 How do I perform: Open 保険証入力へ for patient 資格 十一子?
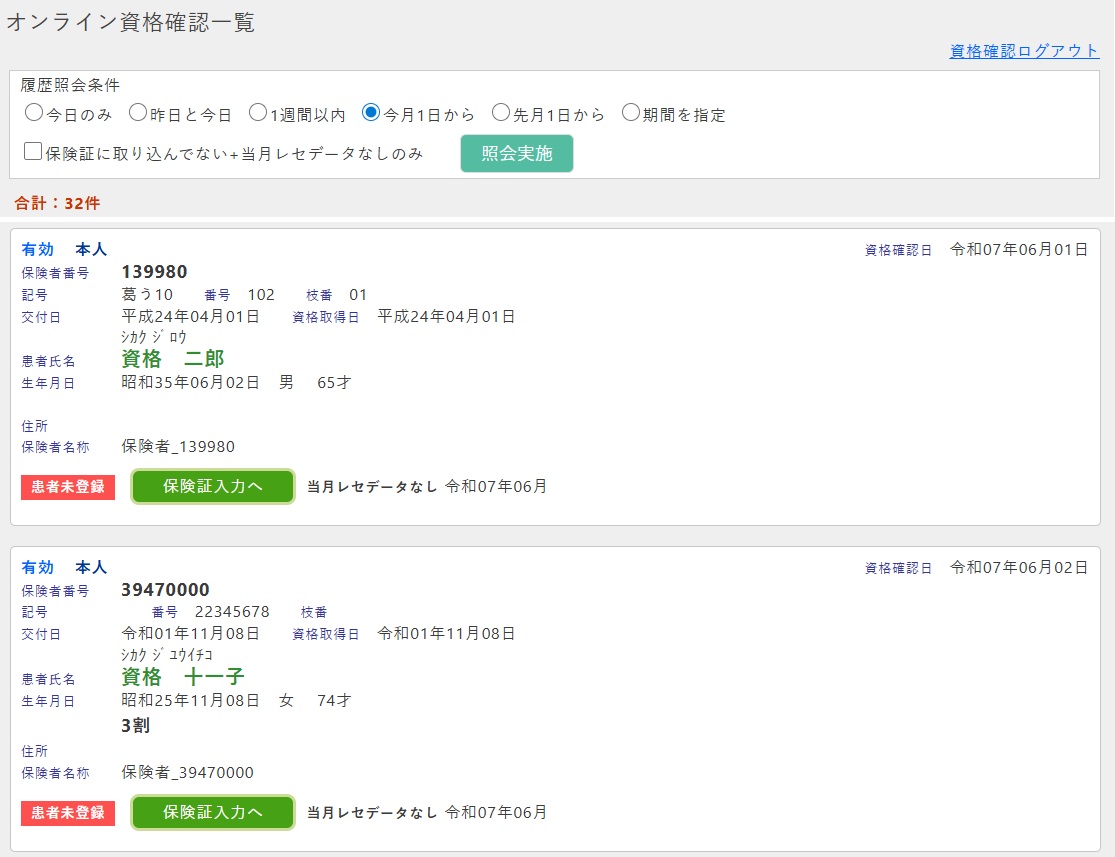pyautogui.click(x=213, y=812)
